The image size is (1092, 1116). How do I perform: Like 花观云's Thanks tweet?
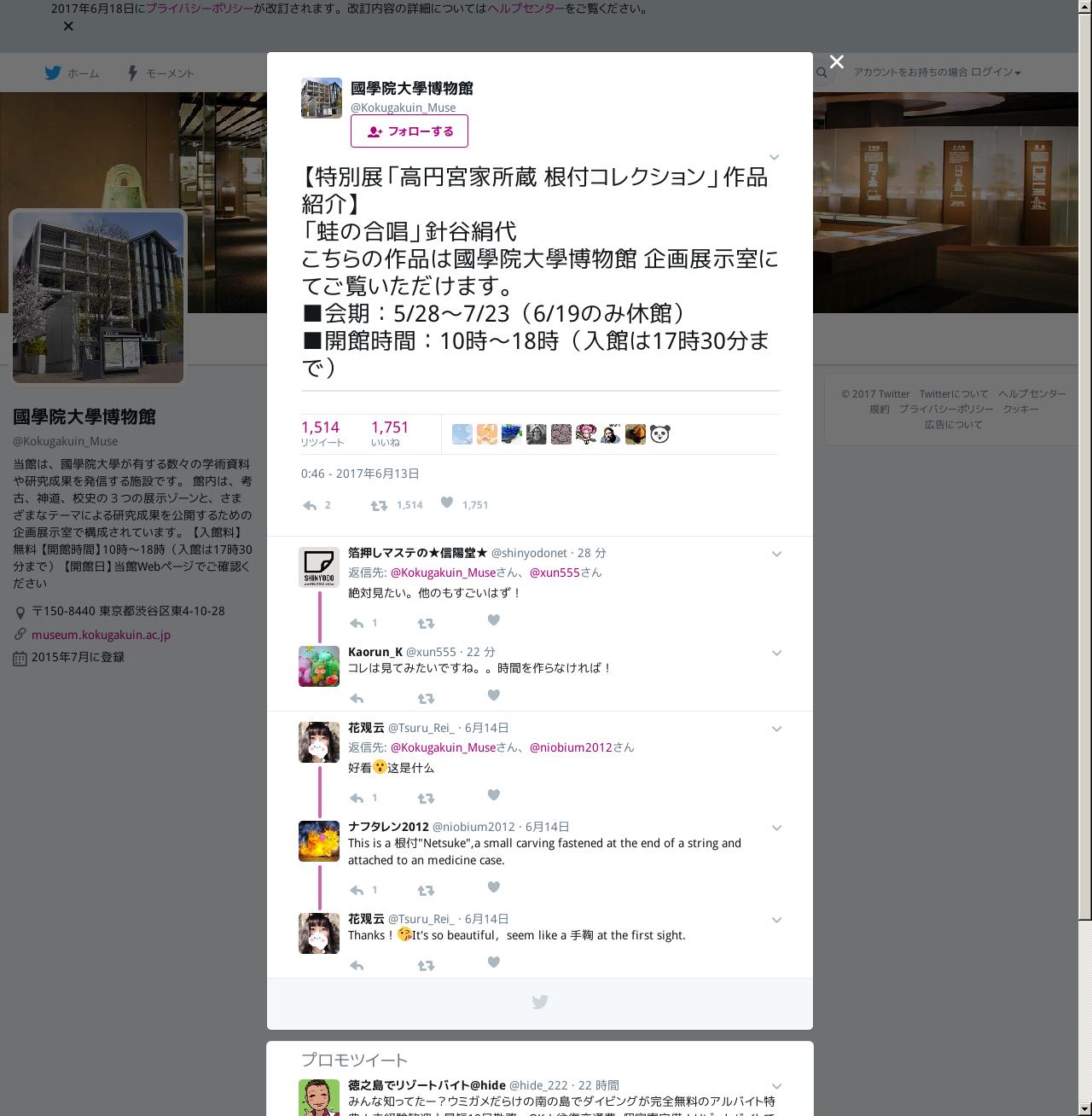coord(493,962)
